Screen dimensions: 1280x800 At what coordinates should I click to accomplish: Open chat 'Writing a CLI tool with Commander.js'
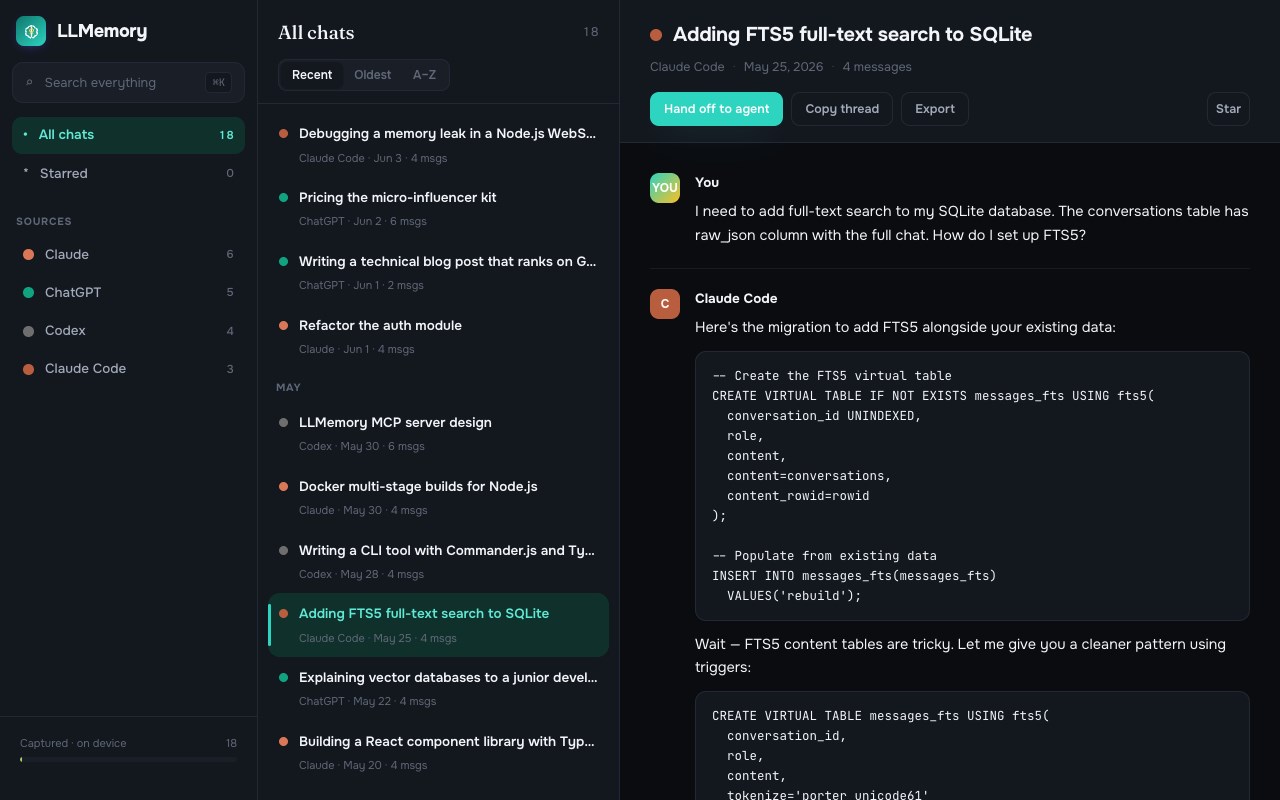tap(438, 562)
